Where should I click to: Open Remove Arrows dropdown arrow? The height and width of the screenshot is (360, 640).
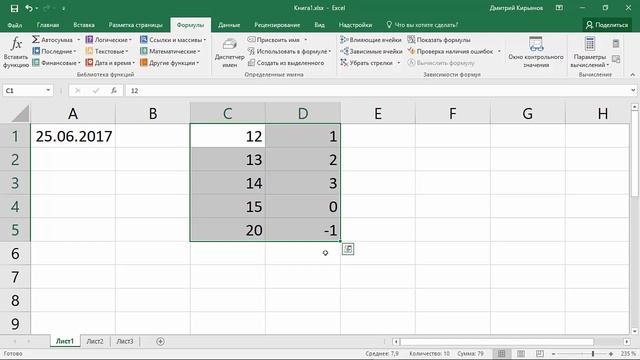point(398,63)
